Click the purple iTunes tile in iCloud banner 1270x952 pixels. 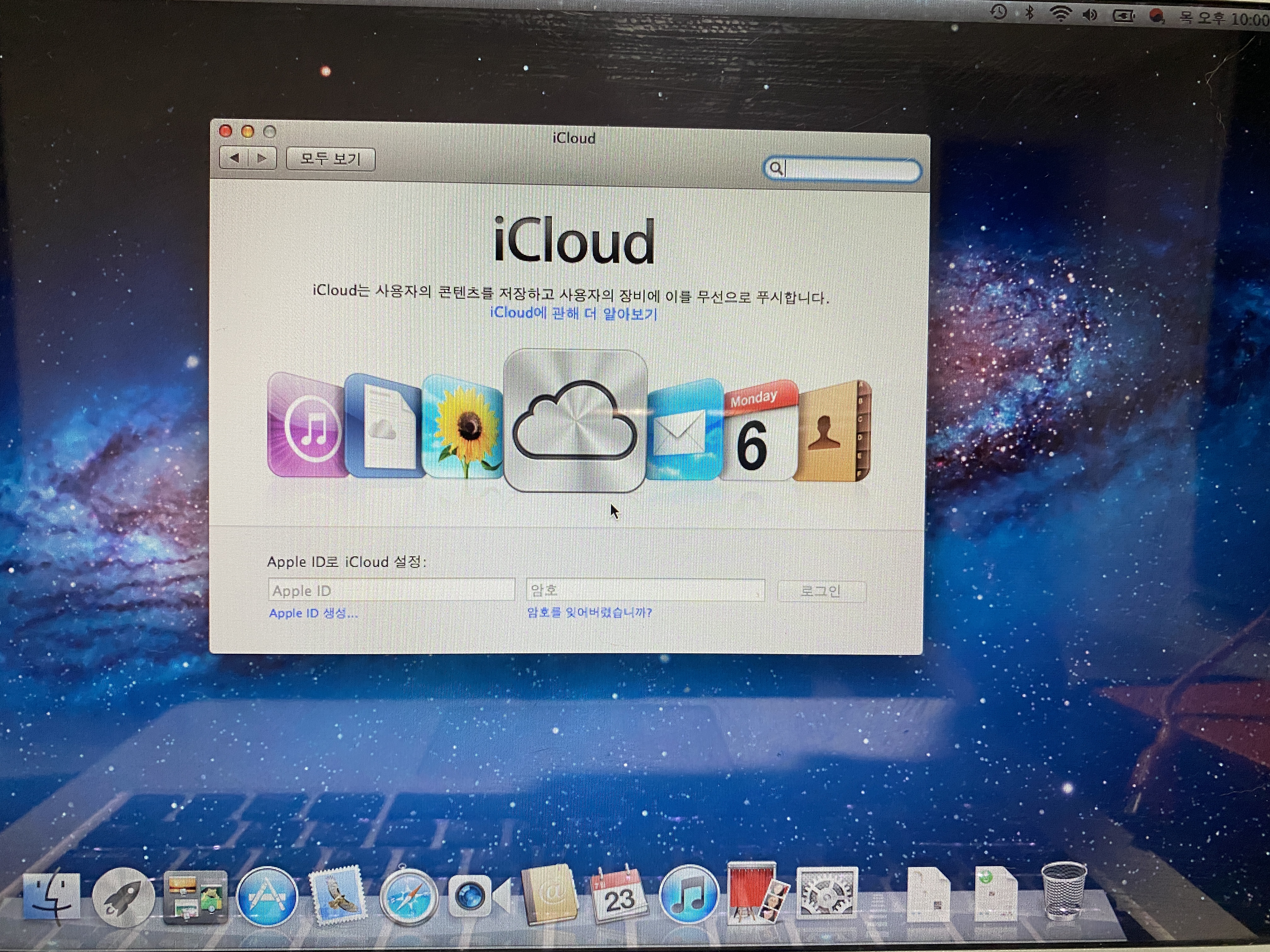[307, 425]
